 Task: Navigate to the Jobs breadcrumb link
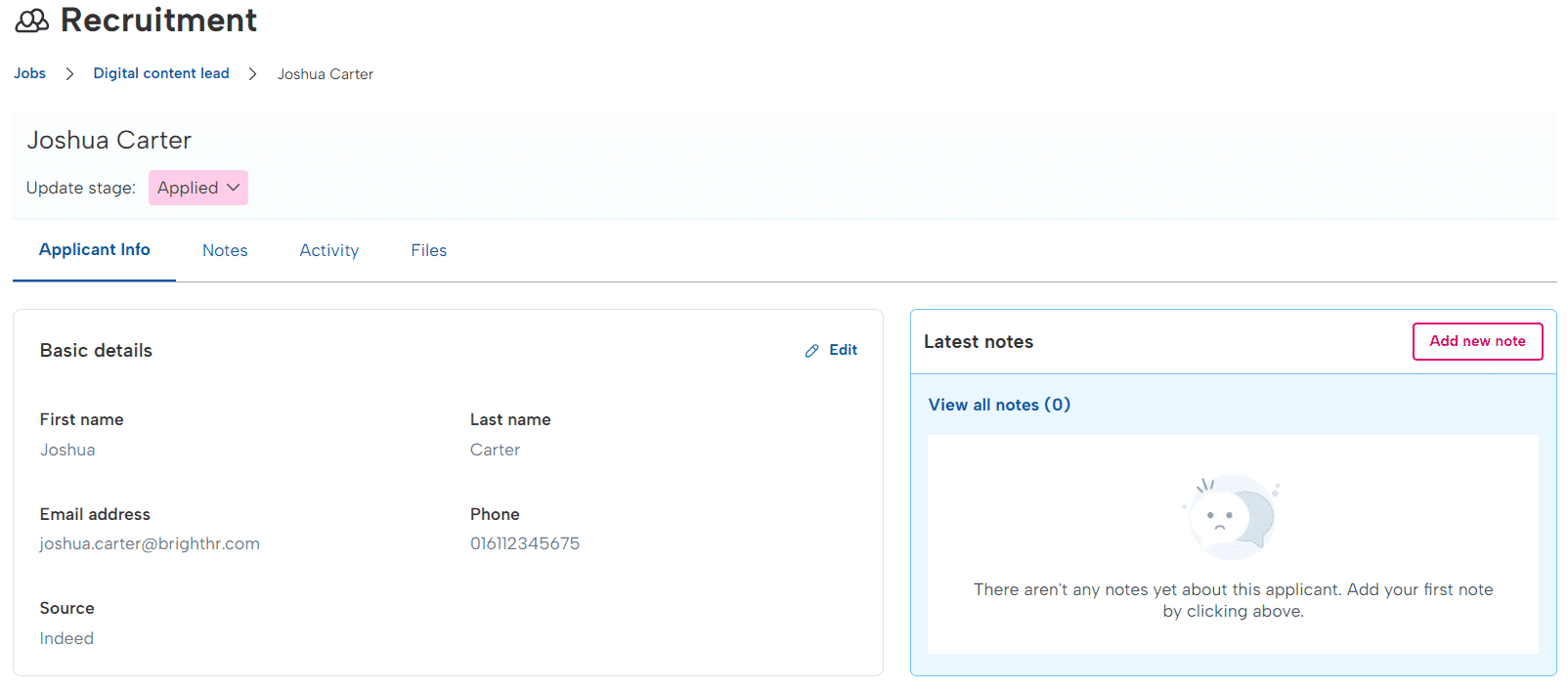tap(30, 73)
